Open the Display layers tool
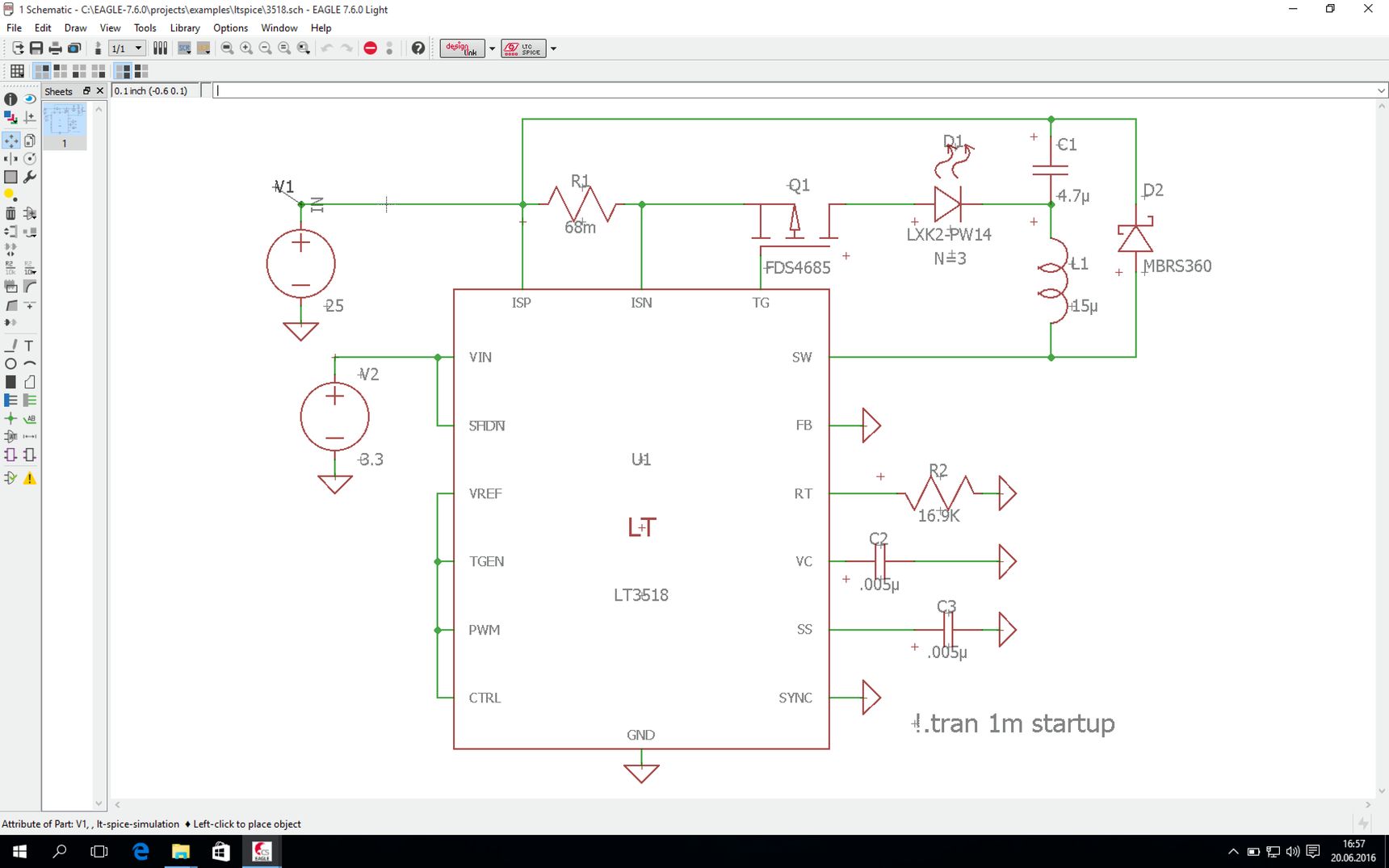This screenshot has width=1389, height=868. point(10,118)
